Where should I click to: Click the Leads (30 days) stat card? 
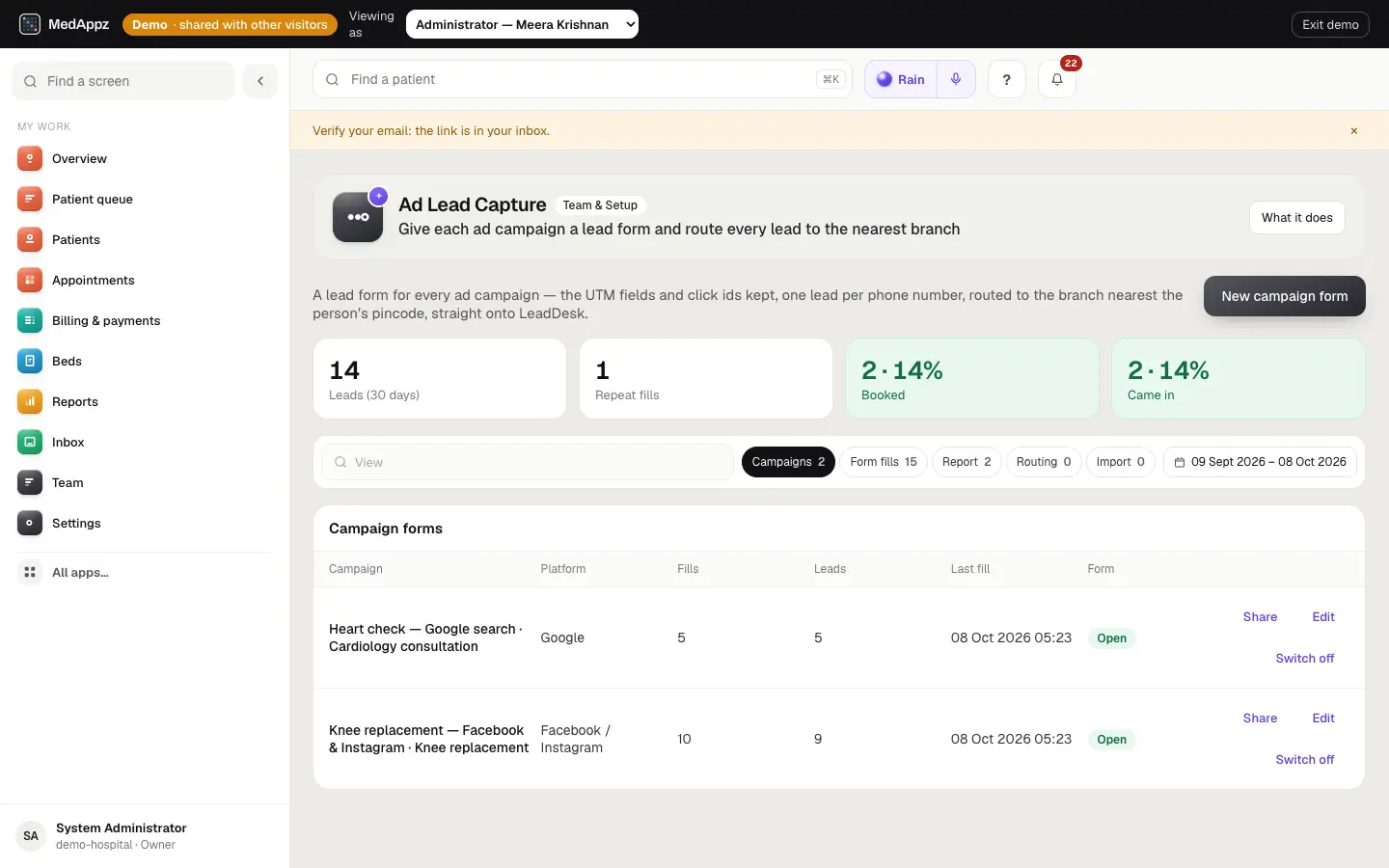pyautogui.click(x=440, y=378)
